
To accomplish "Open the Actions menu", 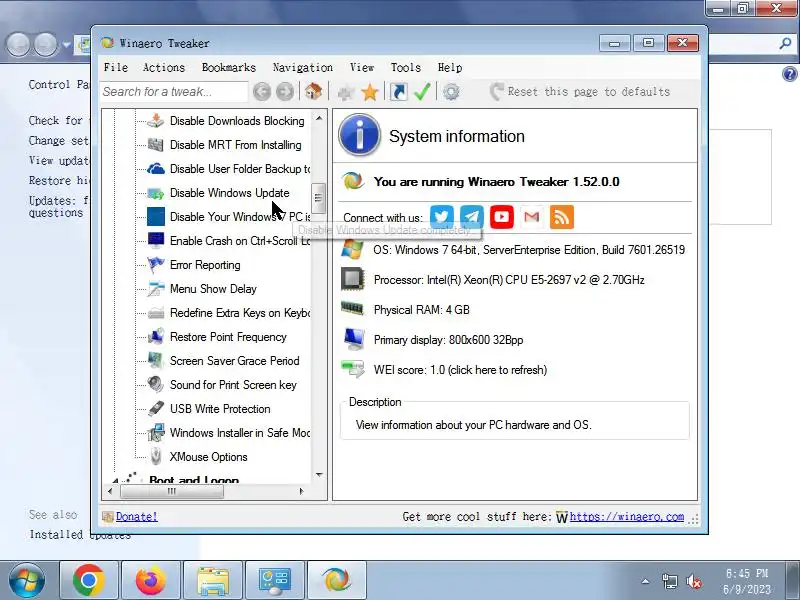I will [164, 67].
